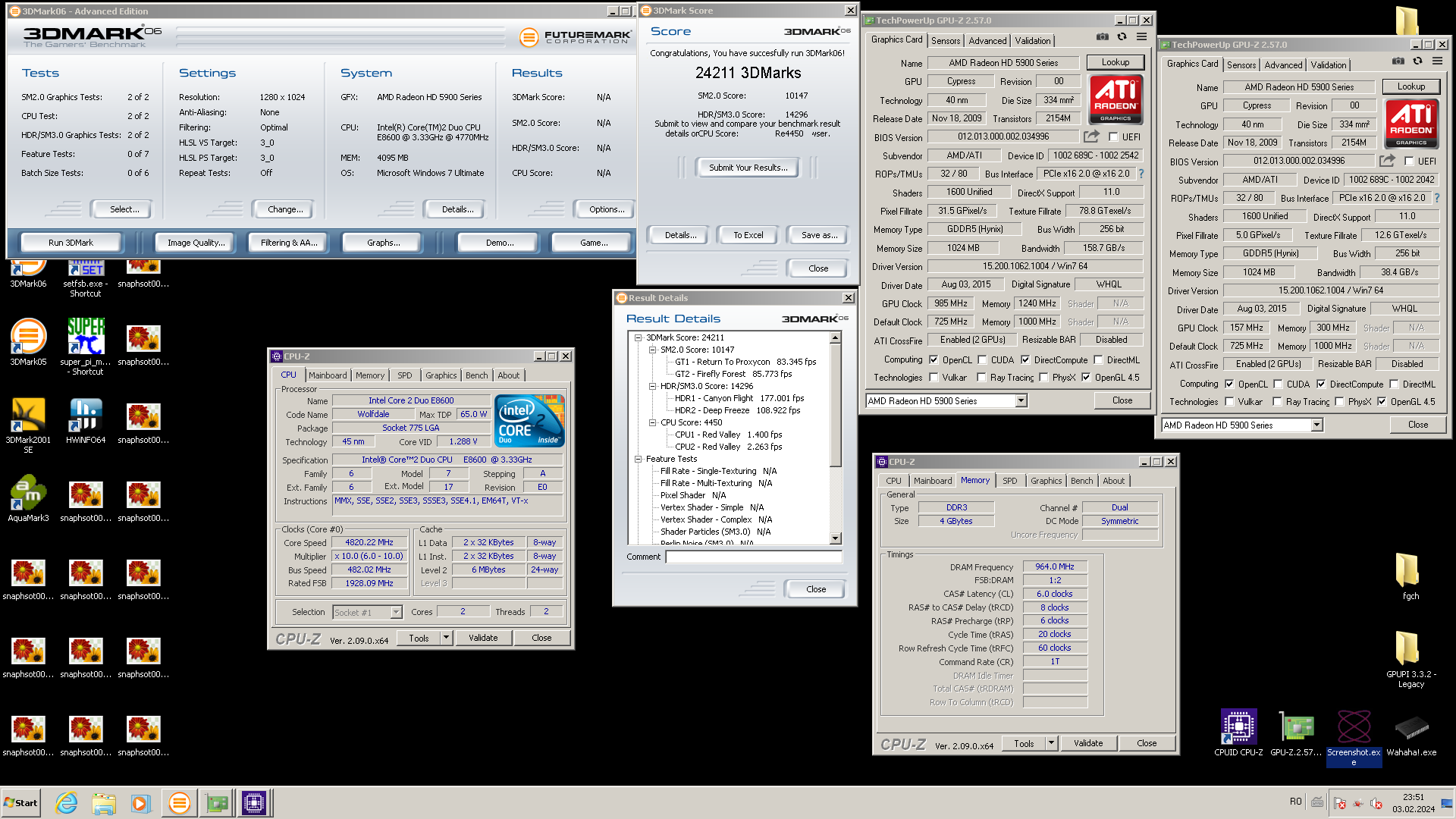Open Windows Media Player from the taskbar
1456x819 pixels.
pyautogui.click(x=140, y=802)
